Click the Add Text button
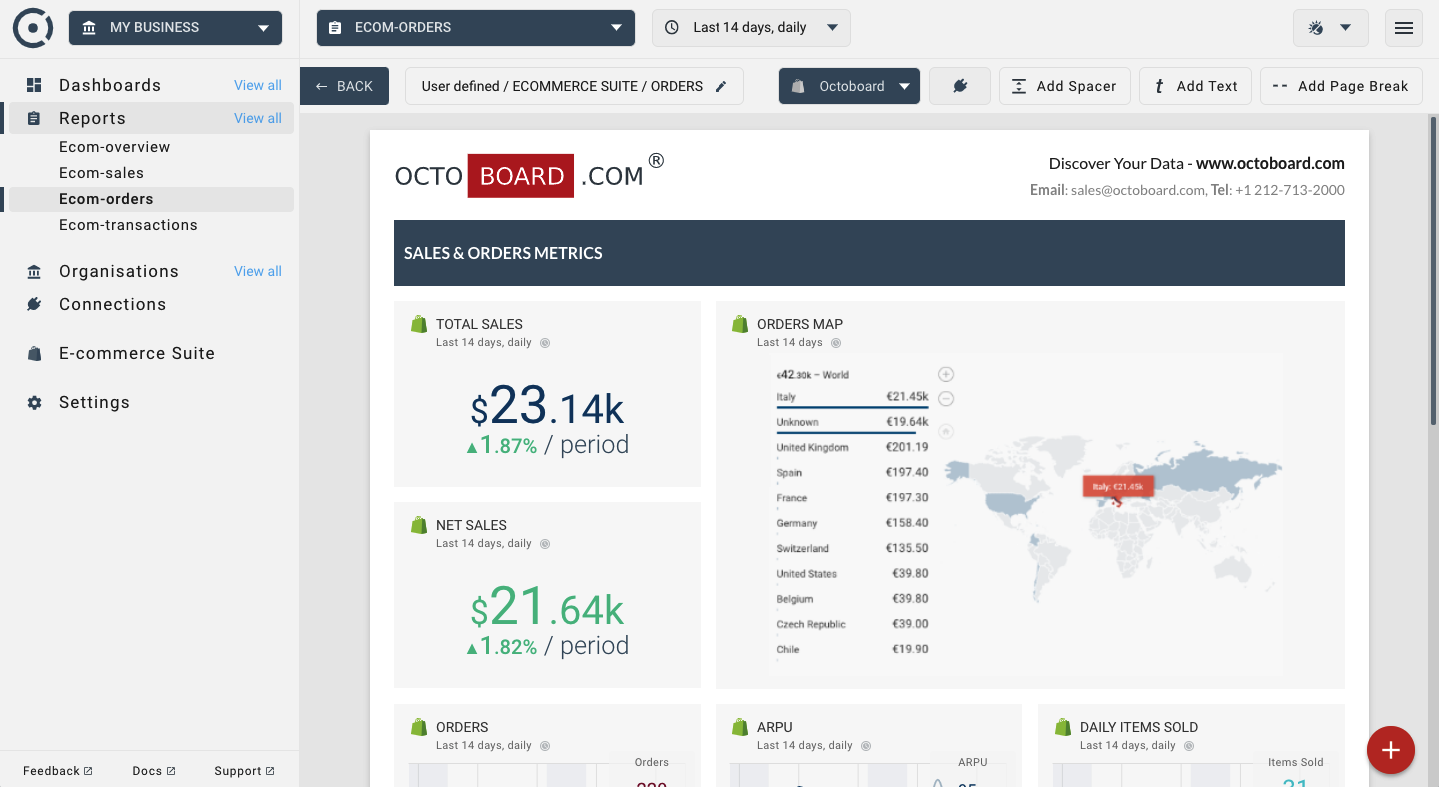The image size is (1439, 787). click(x=1196, y=86)
